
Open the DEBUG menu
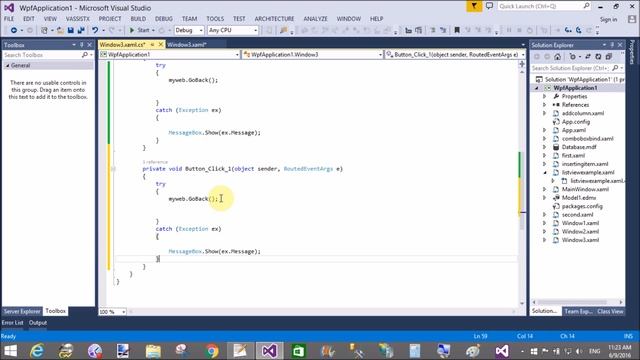tap(164, 19)
